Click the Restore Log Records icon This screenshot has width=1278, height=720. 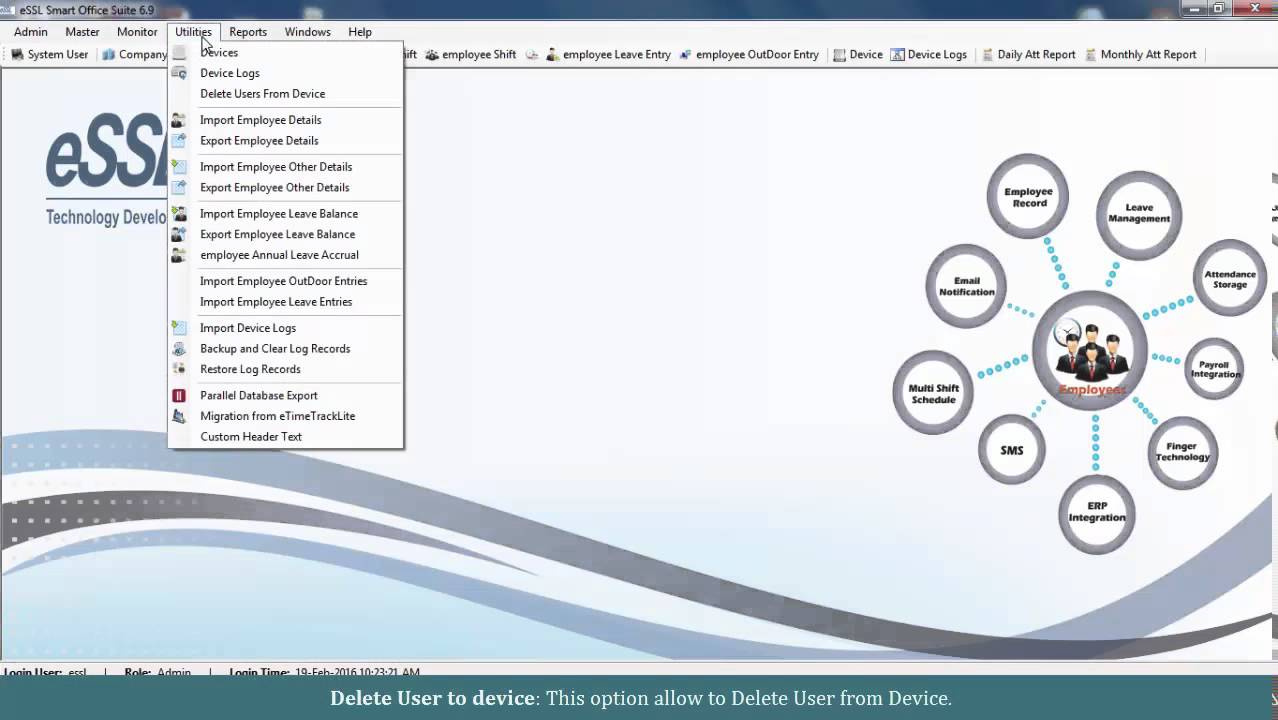(179, 370)
